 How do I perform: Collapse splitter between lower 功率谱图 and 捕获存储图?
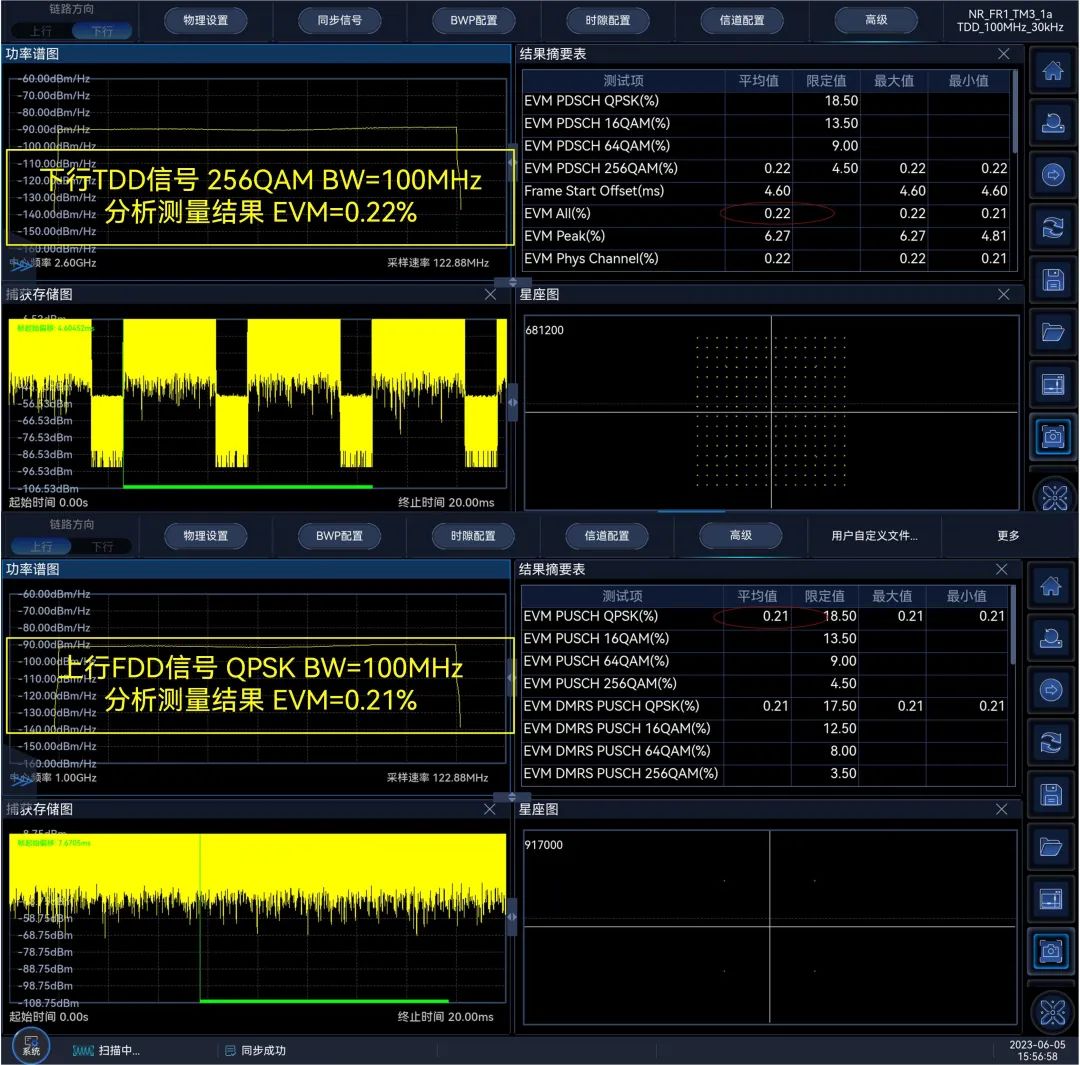pos(512,797)
